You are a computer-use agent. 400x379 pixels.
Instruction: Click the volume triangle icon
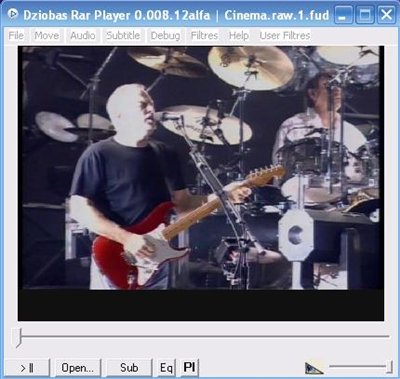(314, 368)
